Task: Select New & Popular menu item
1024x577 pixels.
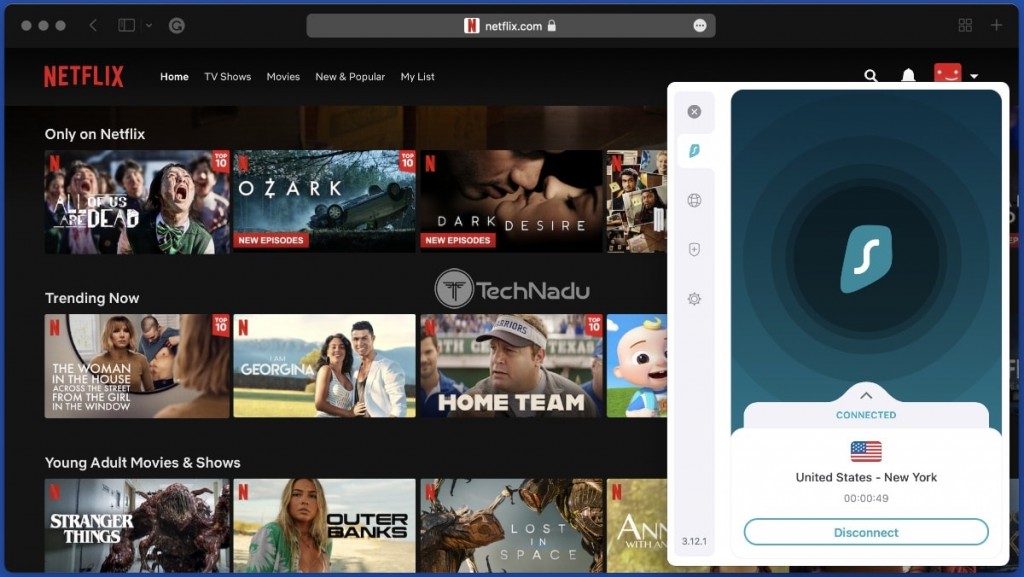Action: point(350,76)
